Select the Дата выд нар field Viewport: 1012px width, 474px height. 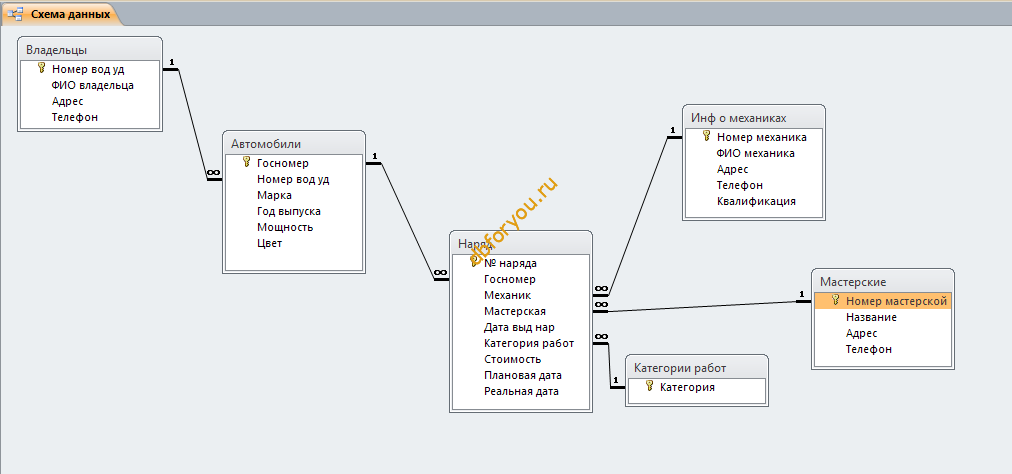coord(521,327)
